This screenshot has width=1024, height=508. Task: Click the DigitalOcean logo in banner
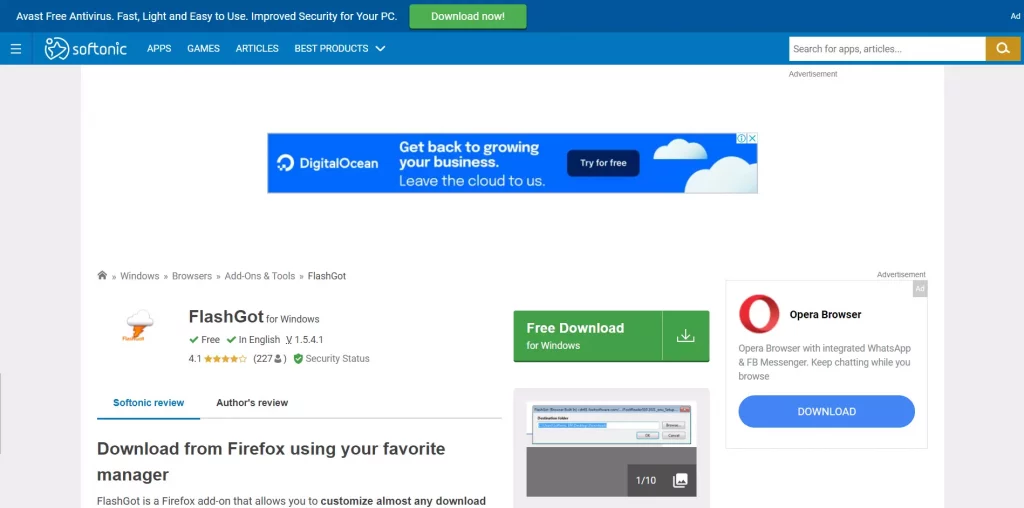pyautogui.click(x=327, y=163)
